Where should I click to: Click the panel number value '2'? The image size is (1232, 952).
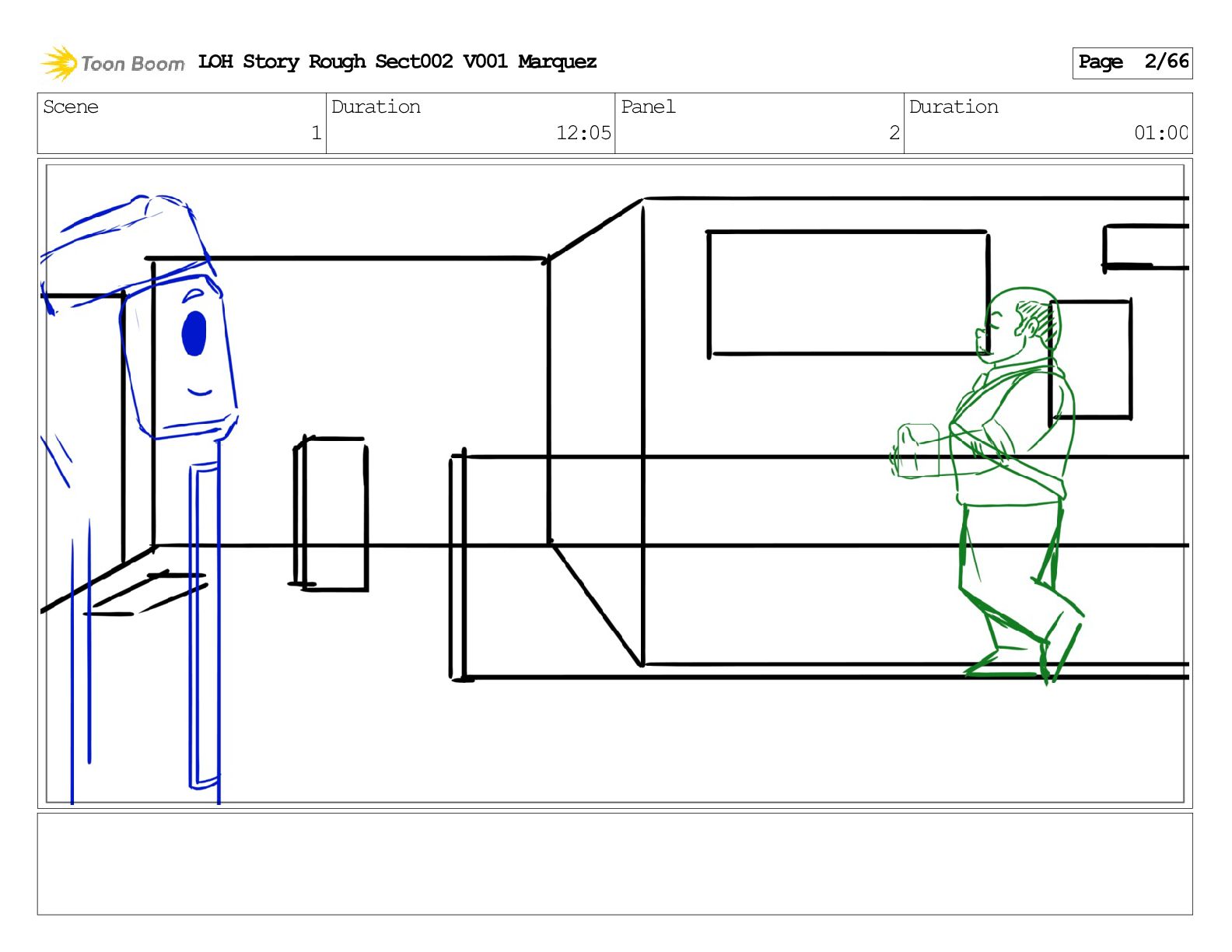[894, 133]
